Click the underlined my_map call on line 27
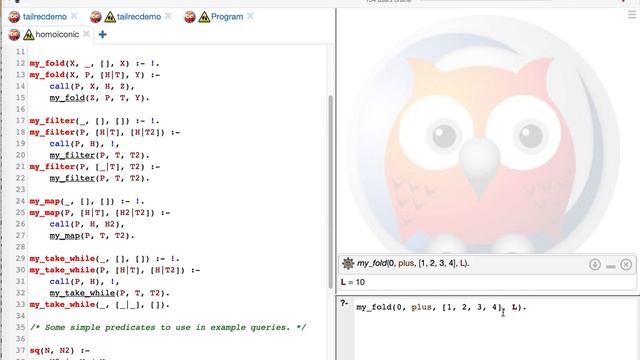Screen dimensions: 640x360 coord(64,236)
